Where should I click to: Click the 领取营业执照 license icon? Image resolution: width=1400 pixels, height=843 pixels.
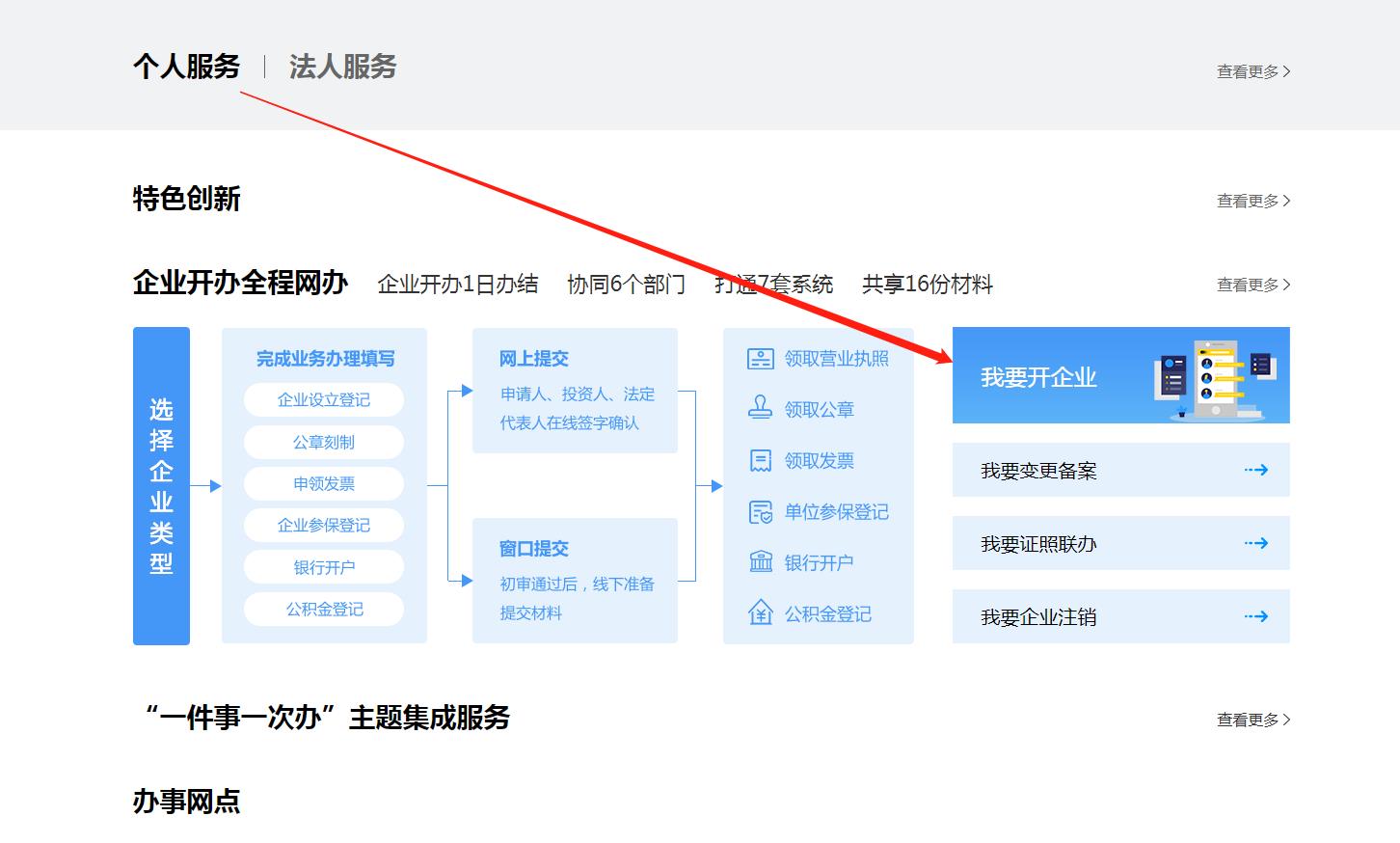(761, 359)
